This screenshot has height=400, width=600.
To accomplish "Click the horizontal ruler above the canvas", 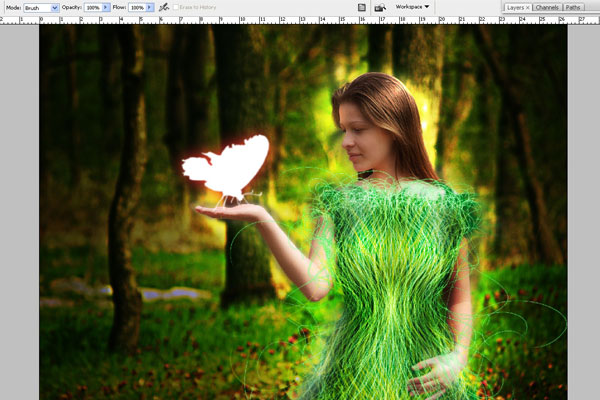I will [300, 20].
